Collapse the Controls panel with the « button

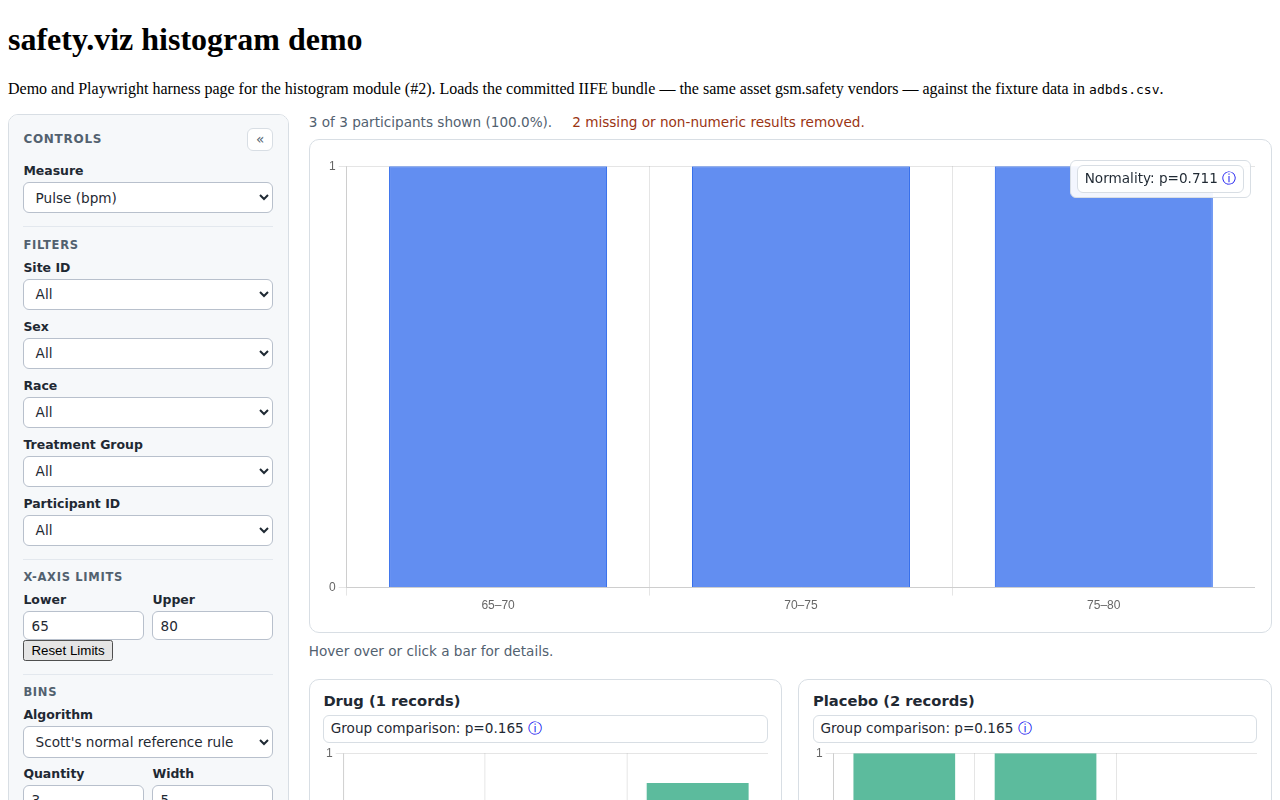[x=260, y=139]
